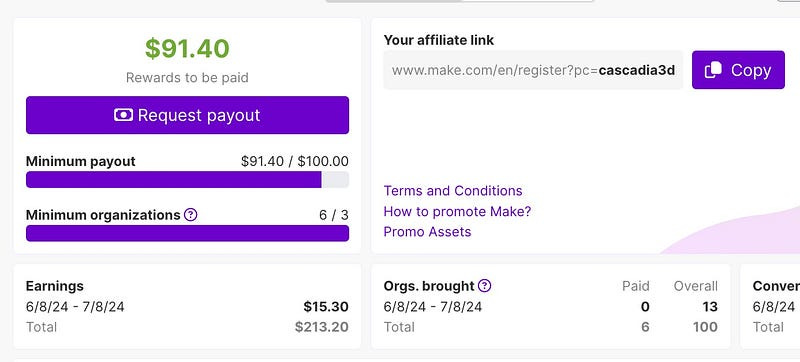This screenshot has height=362, width=800.
Task: Click the Minimum organizations help icon
Action: 190,215
